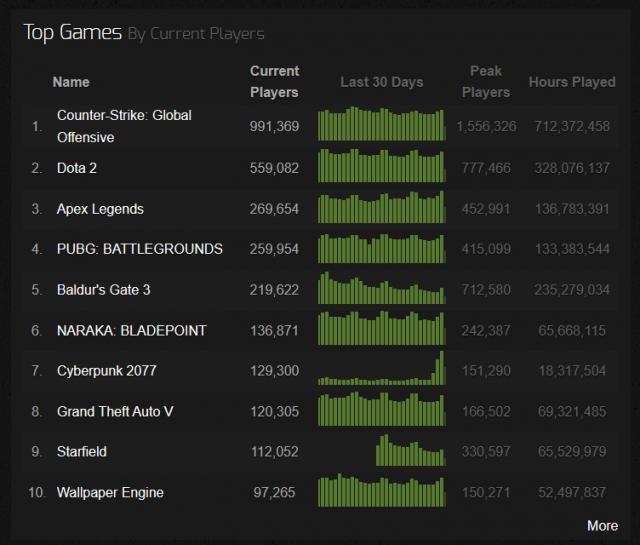Click the Name column header
Screen dimensions: 640x545
pos(71,82)
